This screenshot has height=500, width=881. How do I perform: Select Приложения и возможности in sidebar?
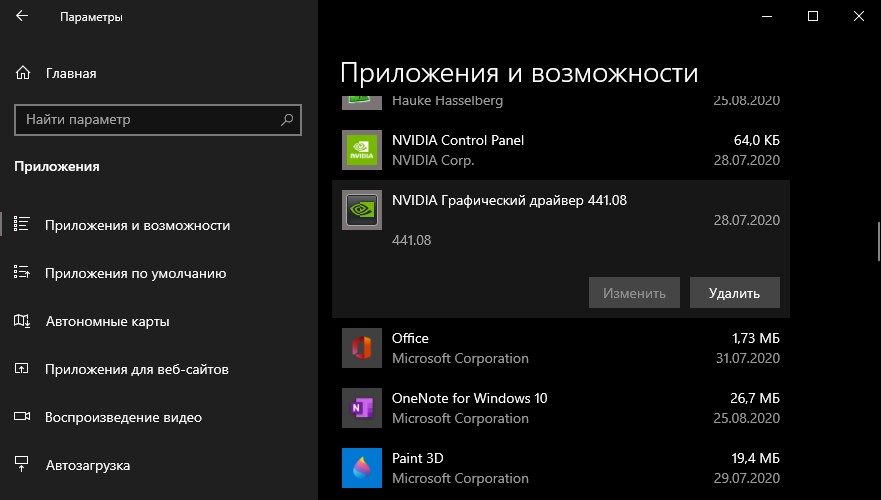(138, 225)
